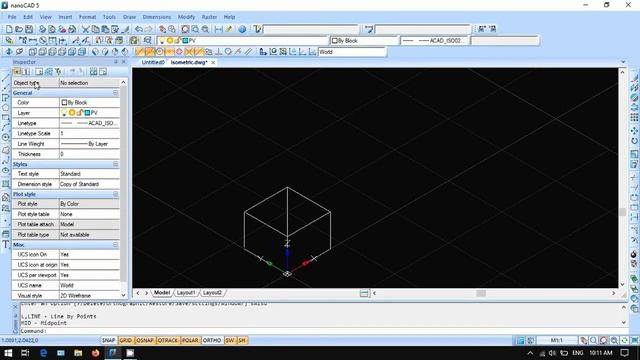The image size is (640, 360).
Task: Open the Raster menu
Action: (x=209, y=17)
